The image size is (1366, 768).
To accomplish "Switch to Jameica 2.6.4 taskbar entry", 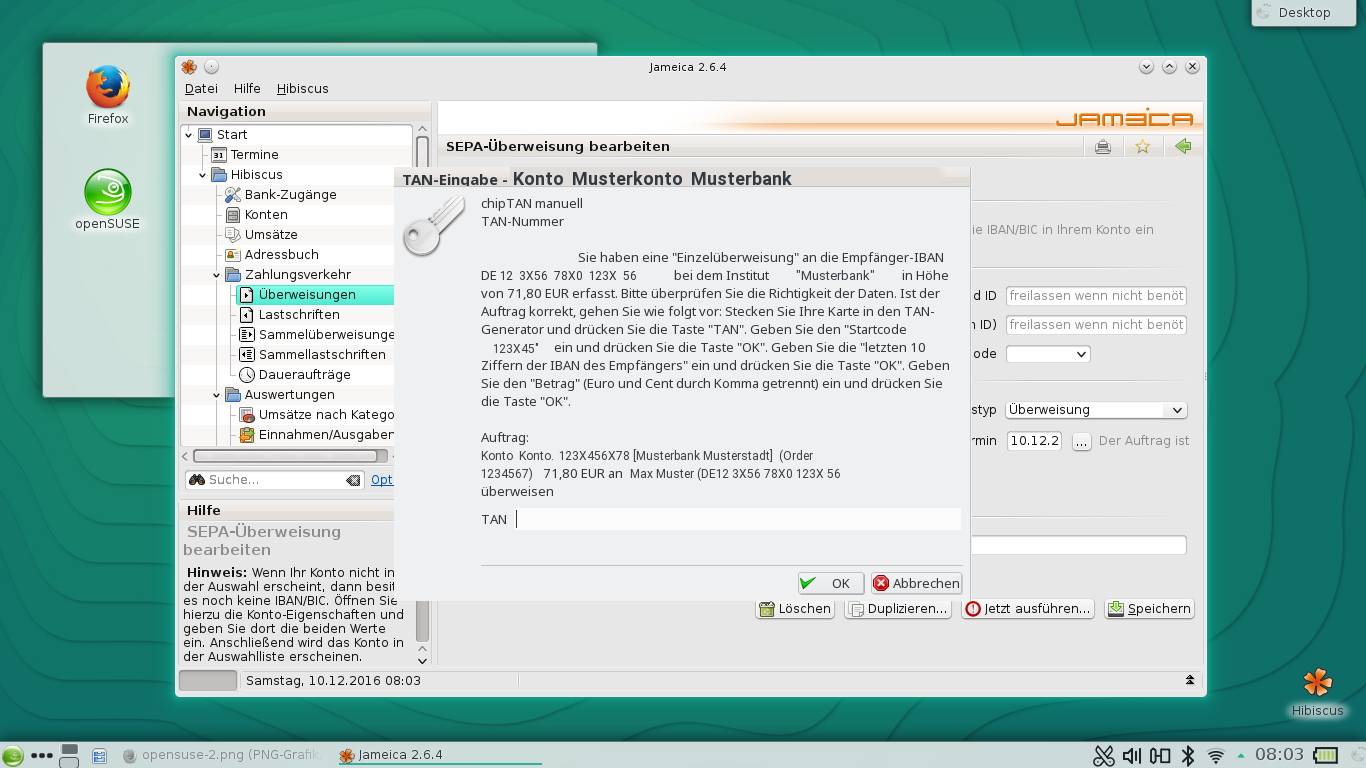I will tap(439, 755).
